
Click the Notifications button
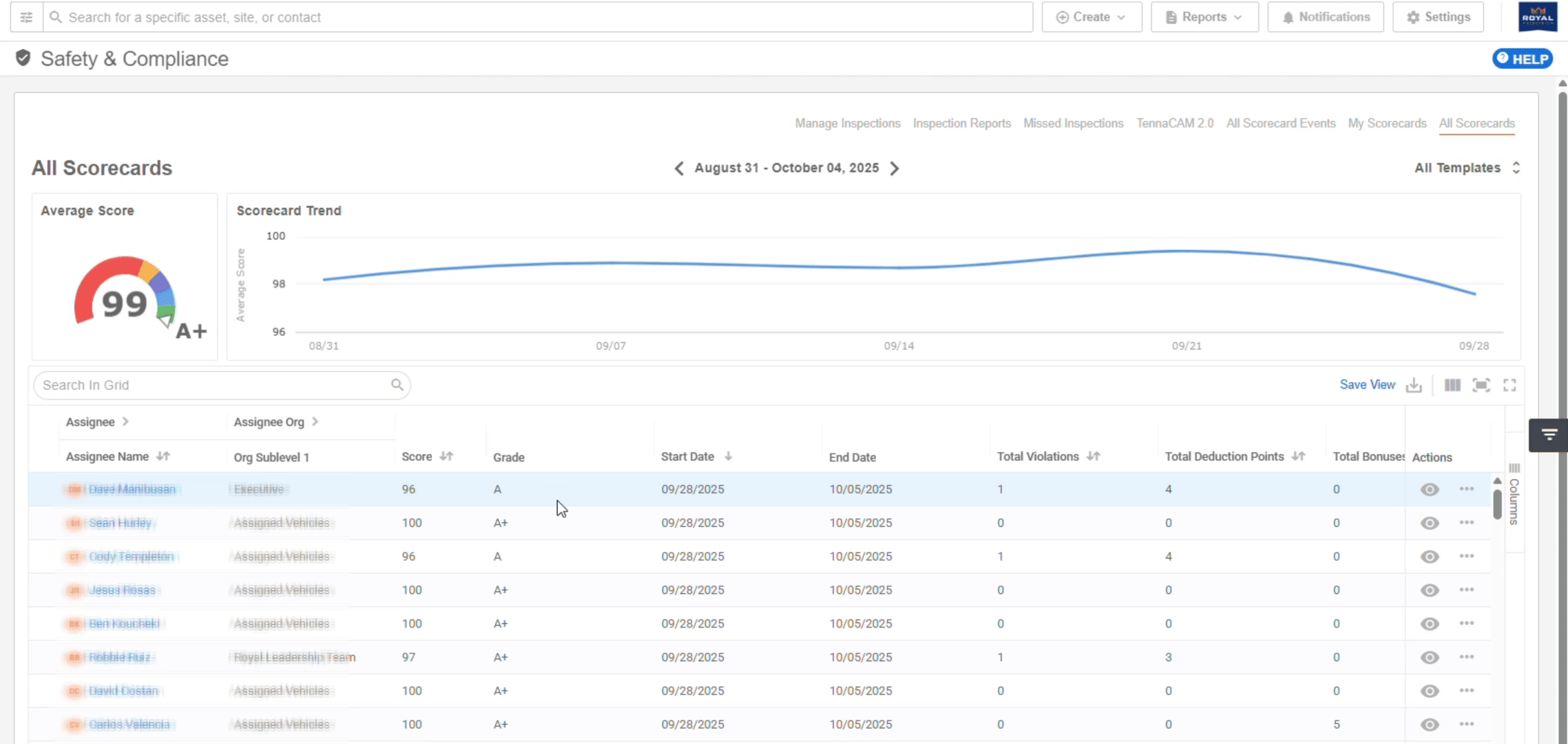1326,17
